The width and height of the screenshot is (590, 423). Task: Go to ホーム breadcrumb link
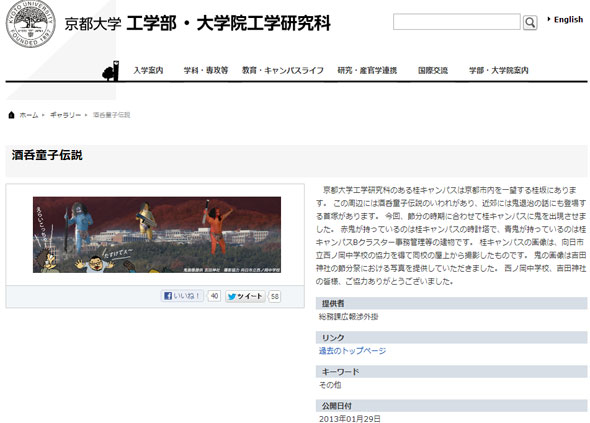(x=29, y=115)
